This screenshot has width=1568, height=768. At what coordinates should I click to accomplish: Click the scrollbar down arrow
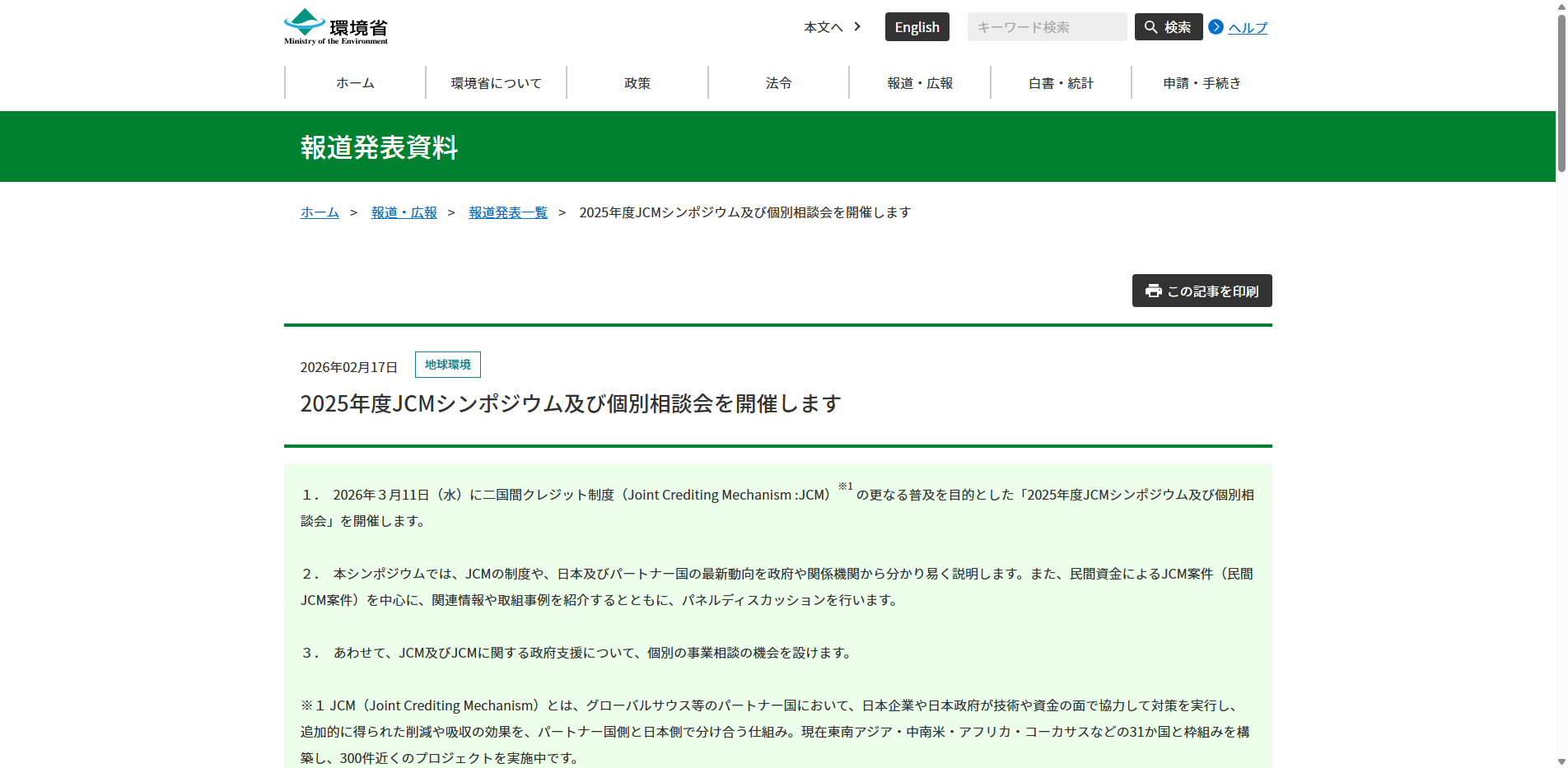coord(1561,761)
